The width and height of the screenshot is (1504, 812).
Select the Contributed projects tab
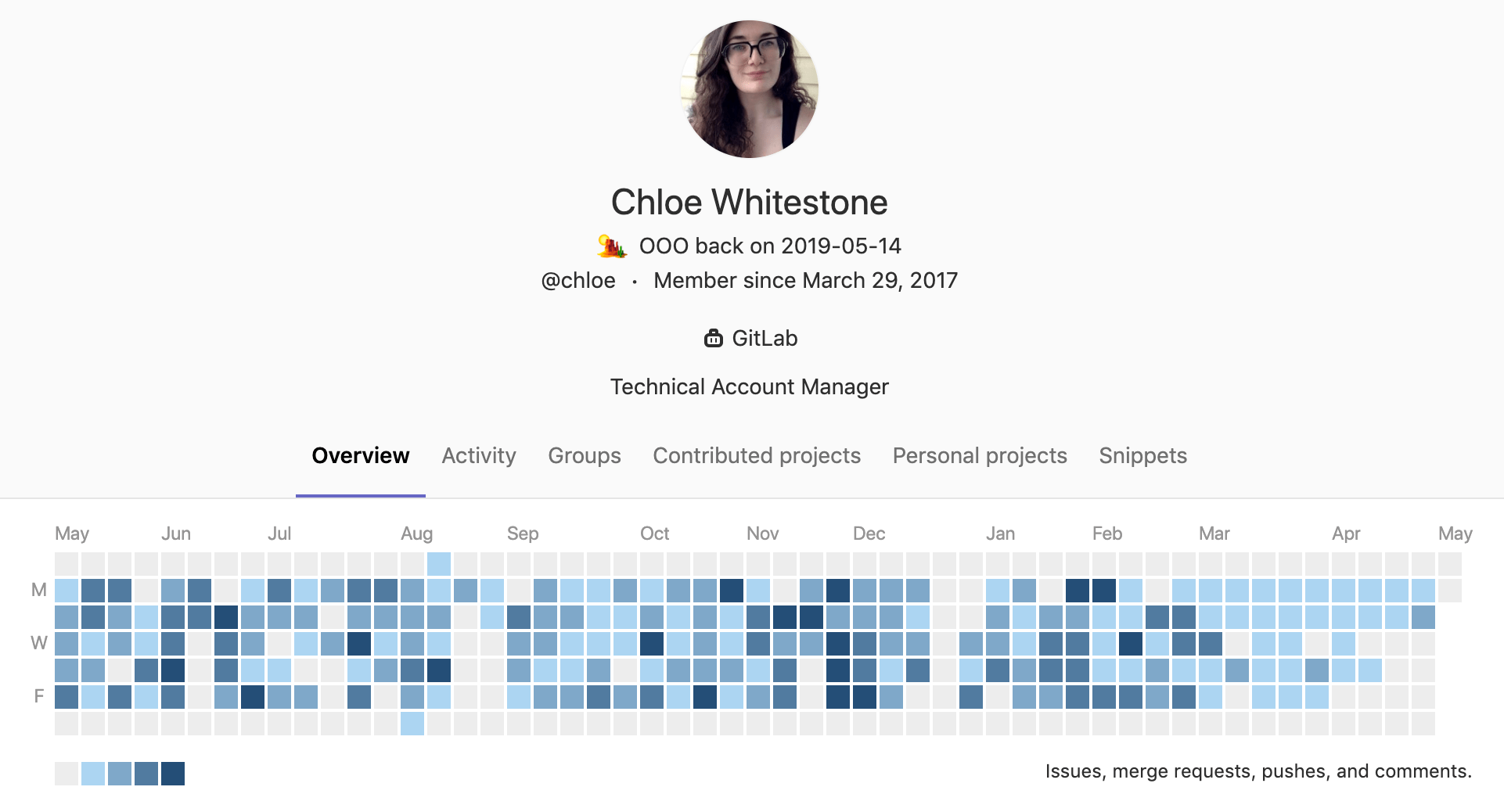point(757,455)
